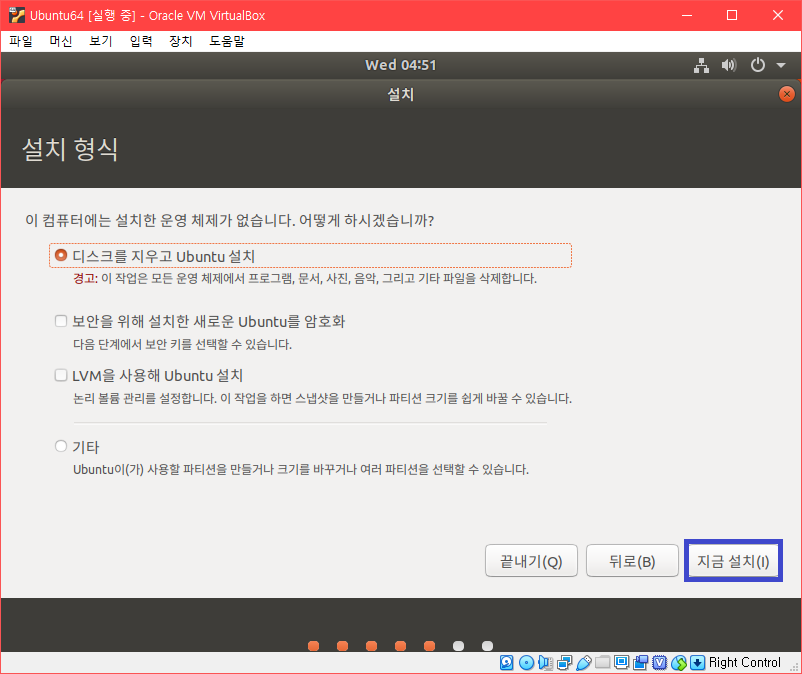Select 디스크를 지우고 Ubuntu 설치 radio button
This screenshot has width=802, height=674.
tap(61, 255)
